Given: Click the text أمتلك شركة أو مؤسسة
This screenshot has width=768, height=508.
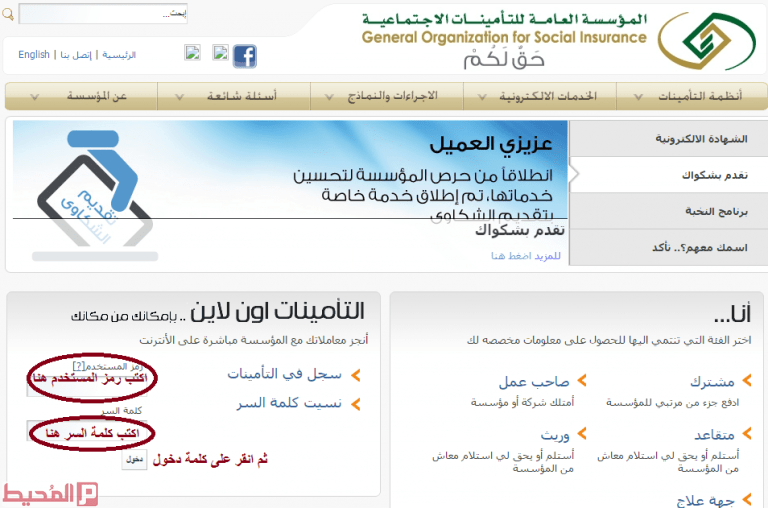Looking at the screenshot, I should coord(522,403).
